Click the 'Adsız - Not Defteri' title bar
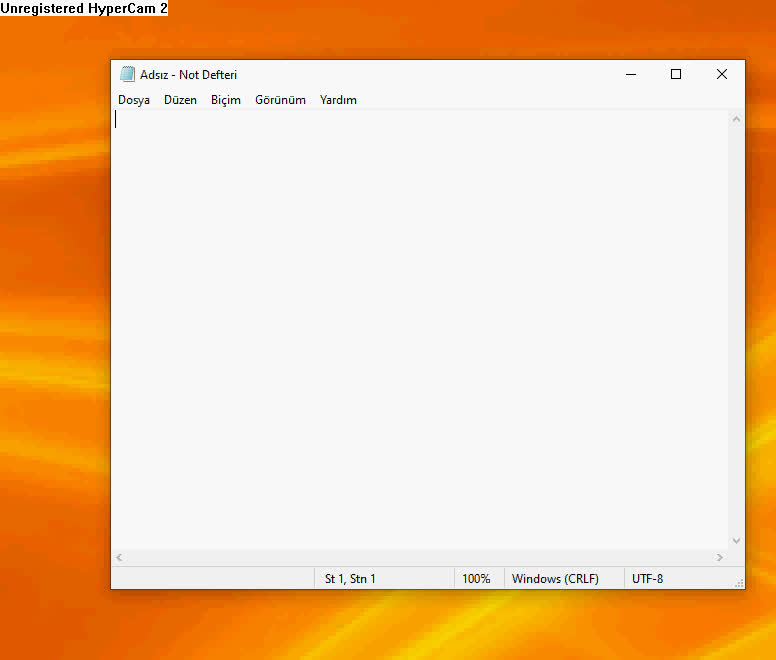 400,74
